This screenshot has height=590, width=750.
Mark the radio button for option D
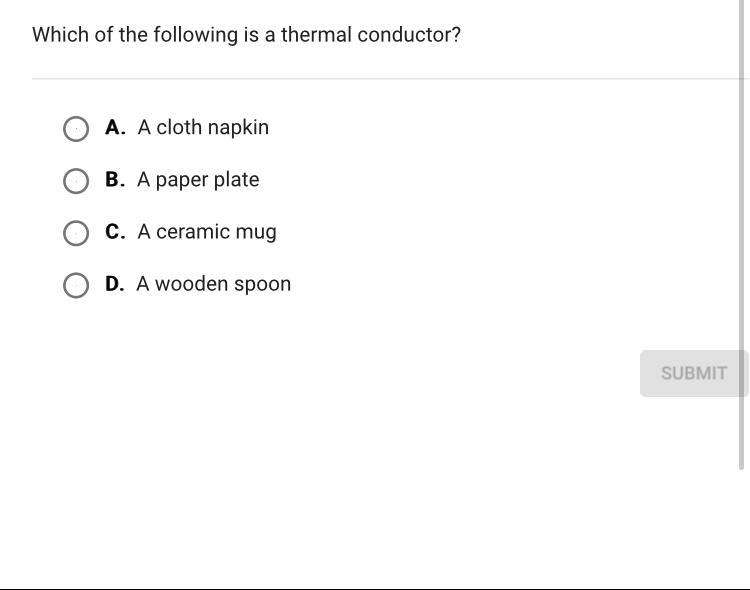[x=75, y=285]
